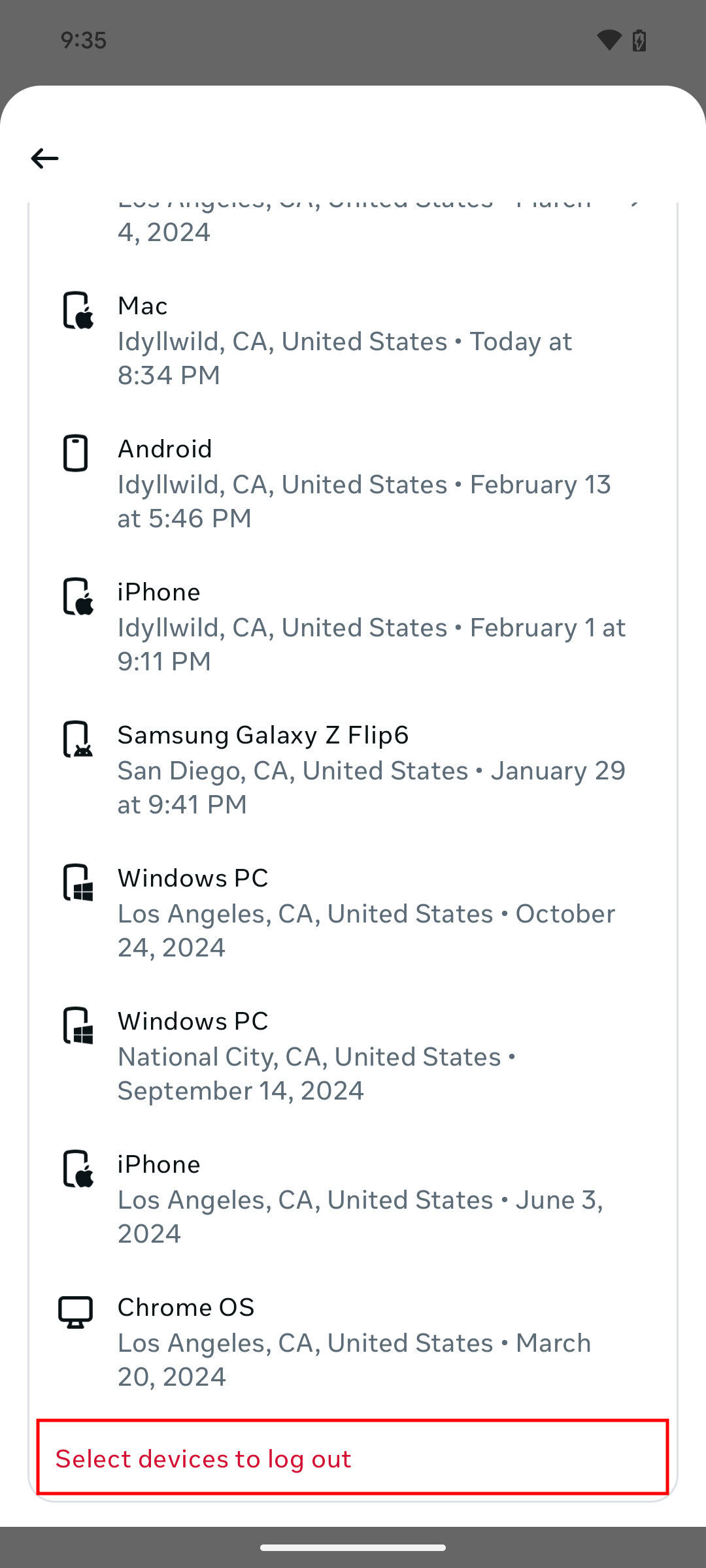Click the Los Angeles Windows PC icon

[78, 883]
